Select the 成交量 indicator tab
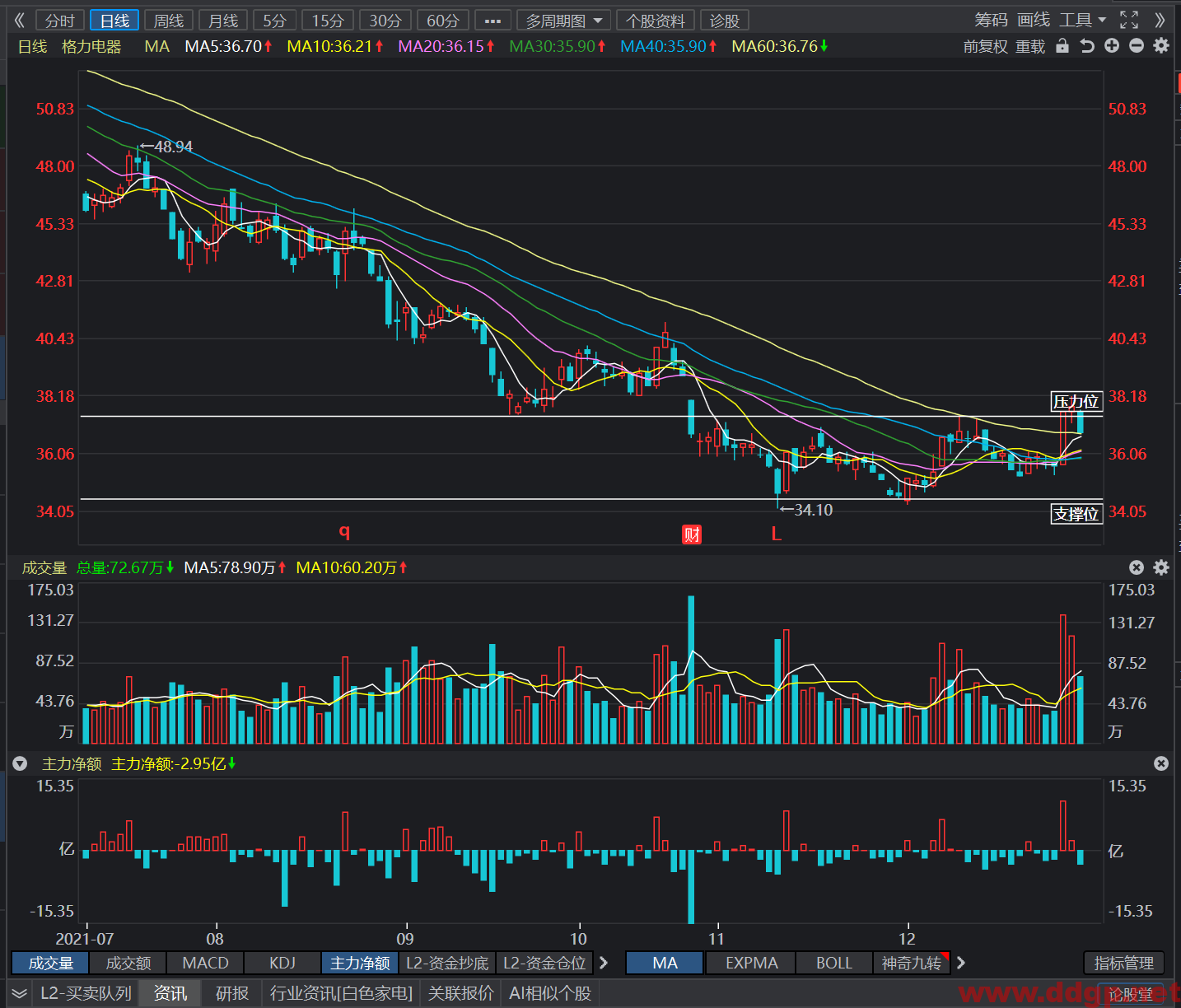1181x1008 pixels. (x=50, y=963)
